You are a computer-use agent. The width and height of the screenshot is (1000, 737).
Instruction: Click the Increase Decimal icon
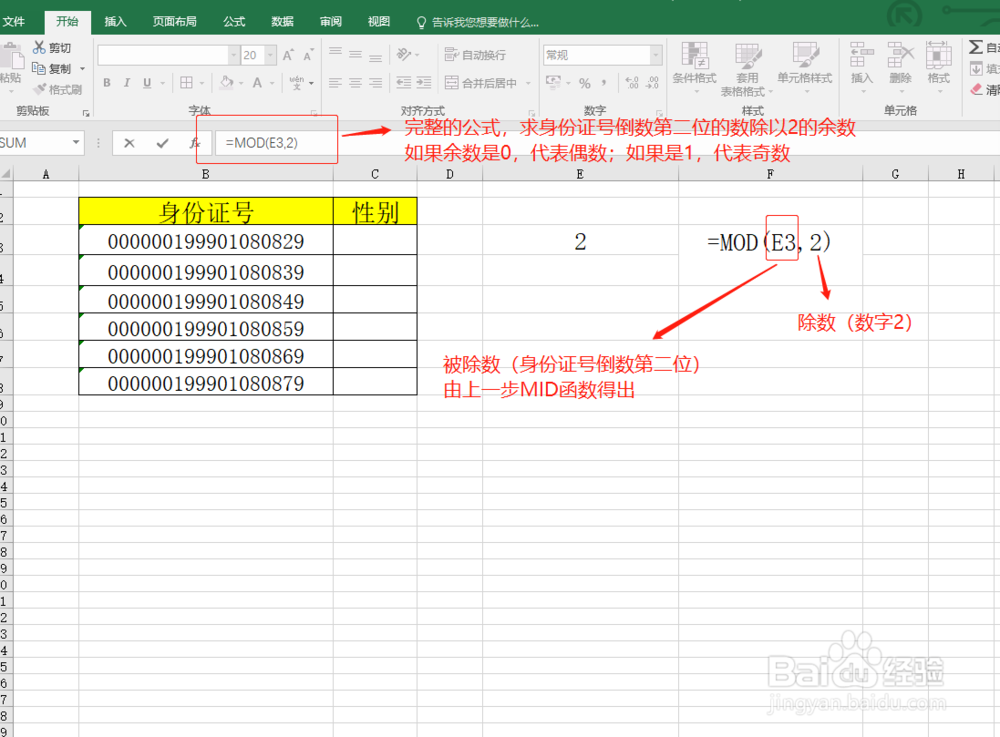pos(631,83)
